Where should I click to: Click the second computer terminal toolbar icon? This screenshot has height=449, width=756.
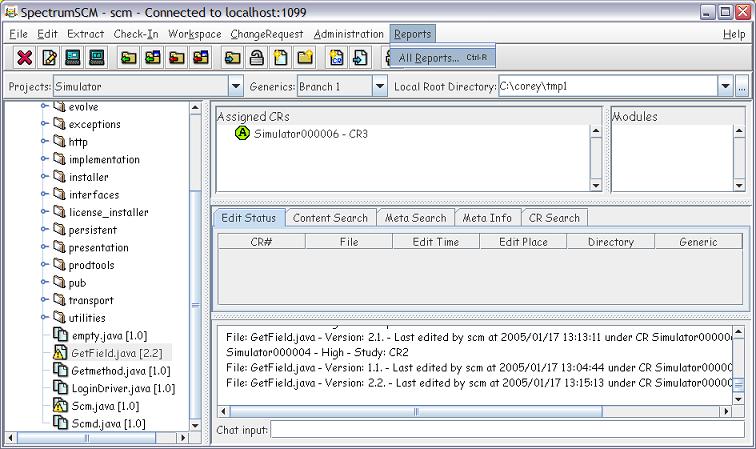tap(97, 58)
